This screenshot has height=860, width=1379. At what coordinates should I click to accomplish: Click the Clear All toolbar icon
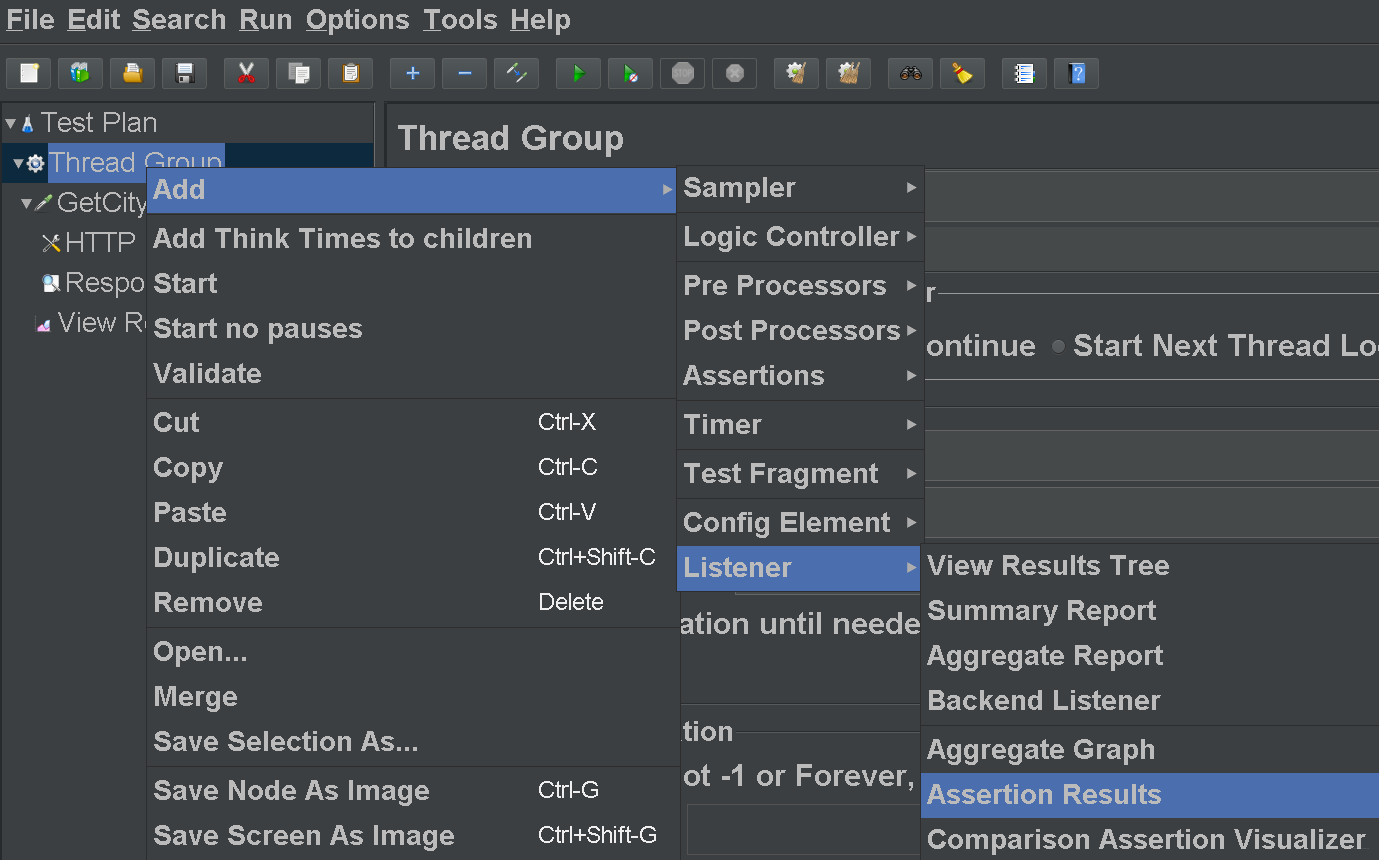pos(848,73)
